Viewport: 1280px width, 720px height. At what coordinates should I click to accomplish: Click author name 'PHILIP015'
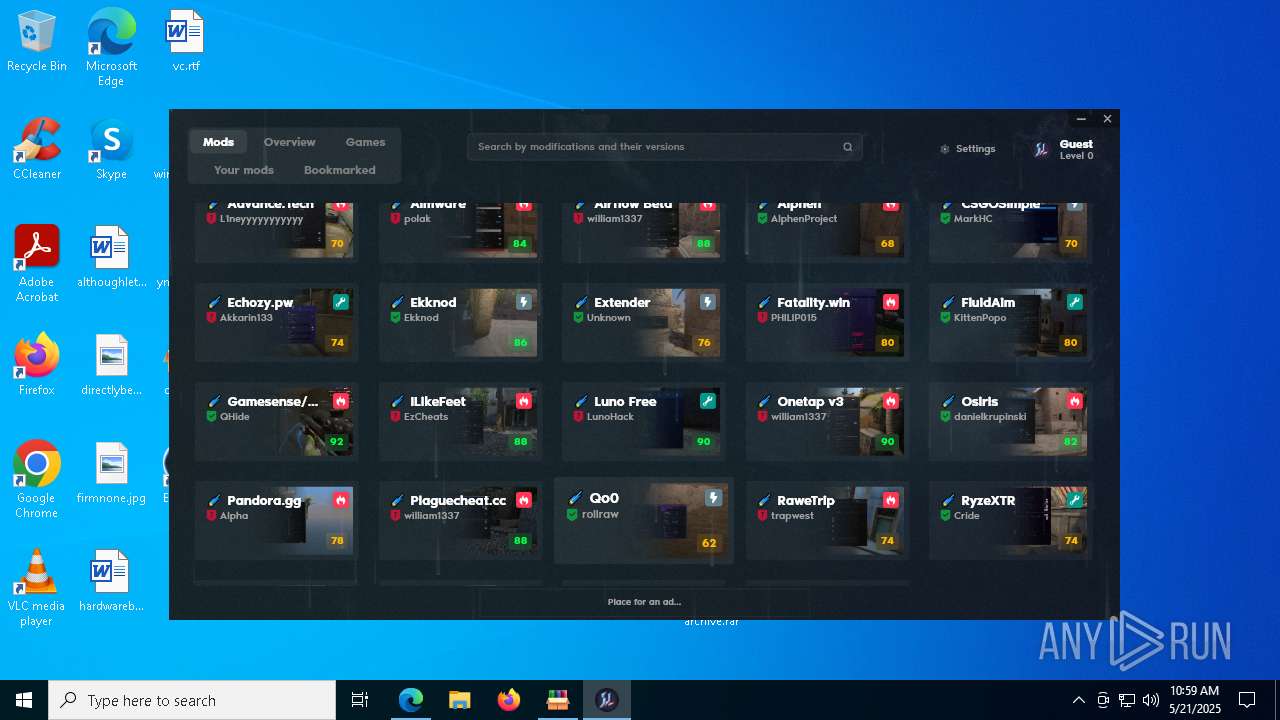click(794, 318)
